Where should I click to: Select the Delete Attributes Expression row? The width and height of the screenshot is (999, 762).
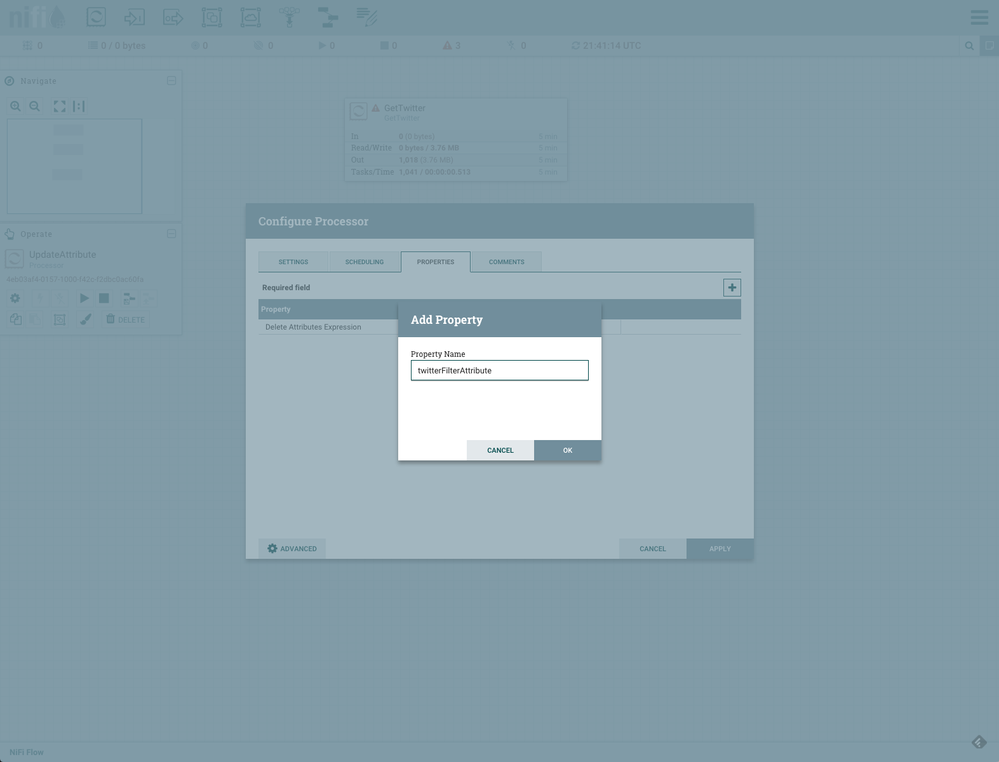click(500, 327)
